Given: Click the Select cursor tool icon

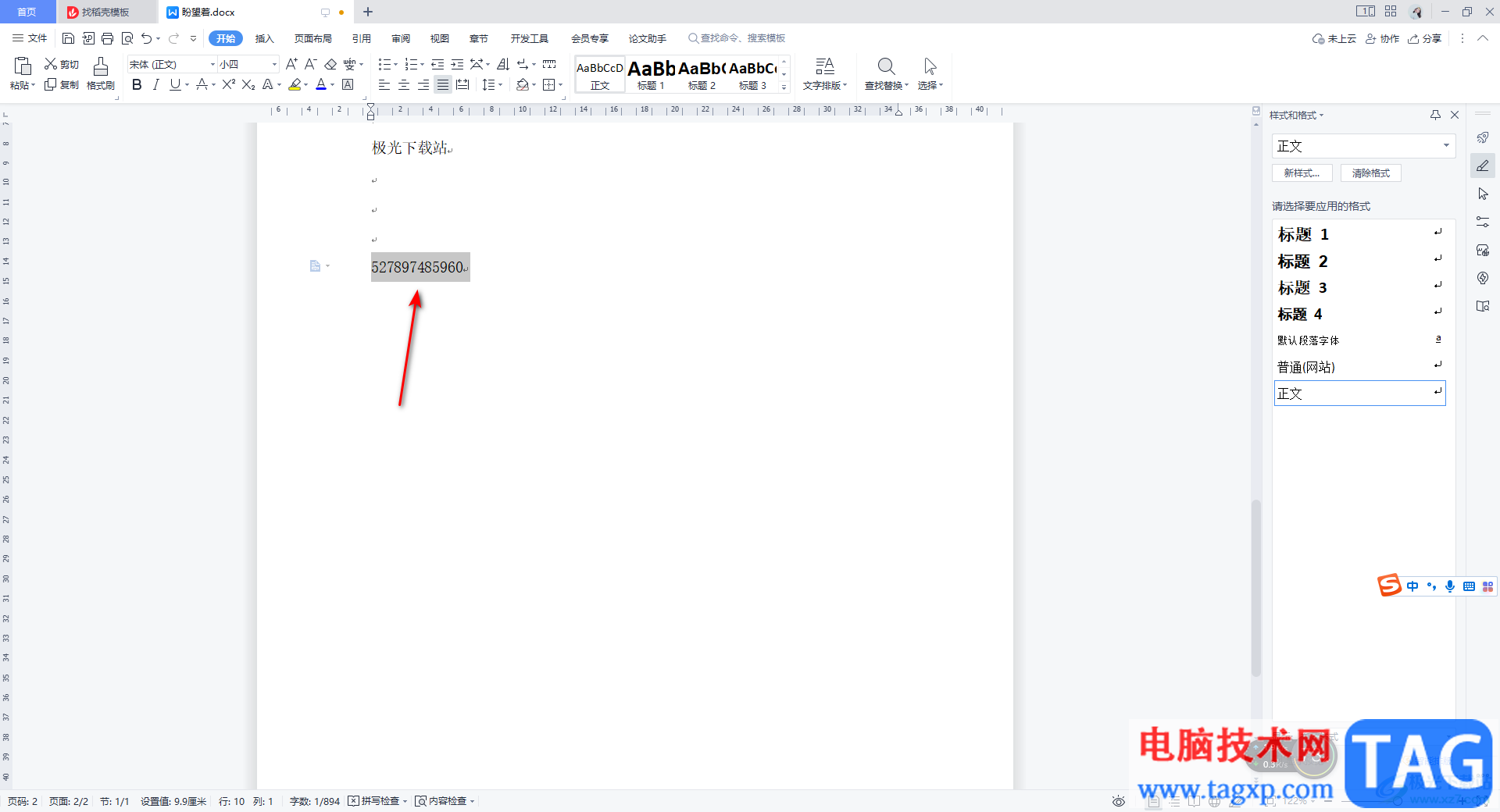Looking at the screenshot, I should 930,66.
